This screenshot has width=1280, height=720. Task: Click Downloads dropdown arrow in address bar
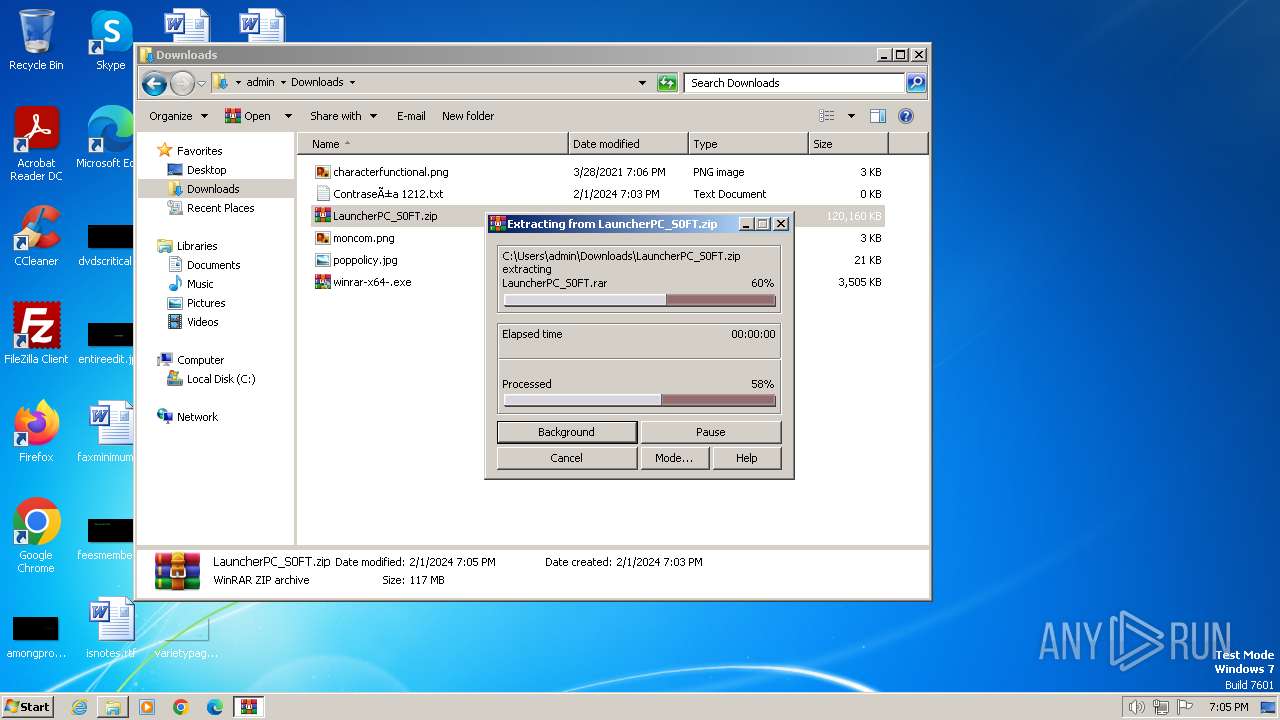(x=352, y=83)
